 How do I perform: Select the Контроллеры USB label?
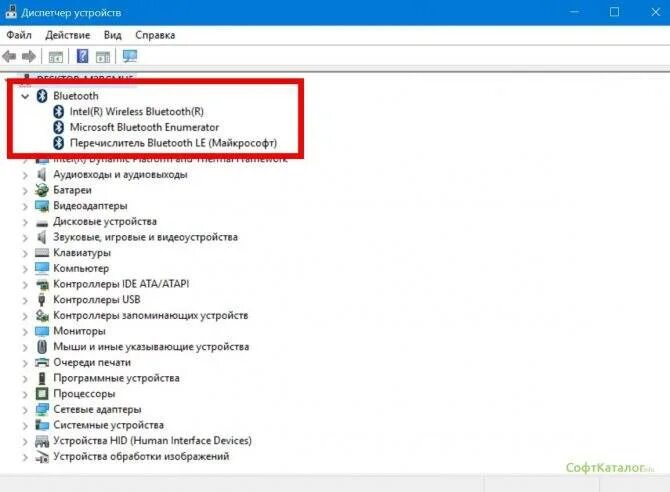(97, 300)
